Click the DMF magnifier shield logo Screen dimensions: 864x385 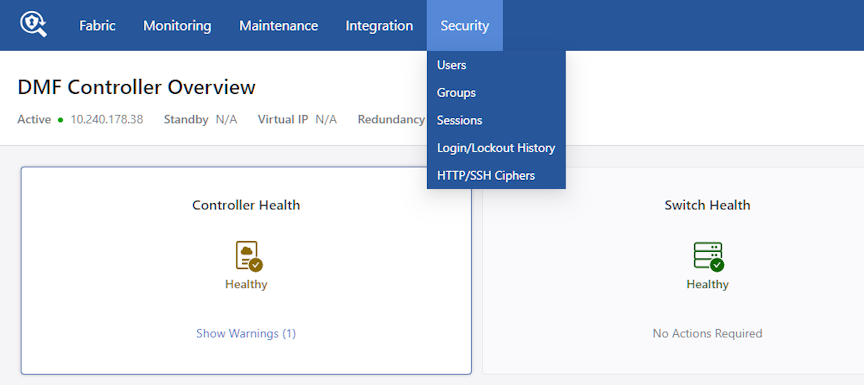pos(33,25)
